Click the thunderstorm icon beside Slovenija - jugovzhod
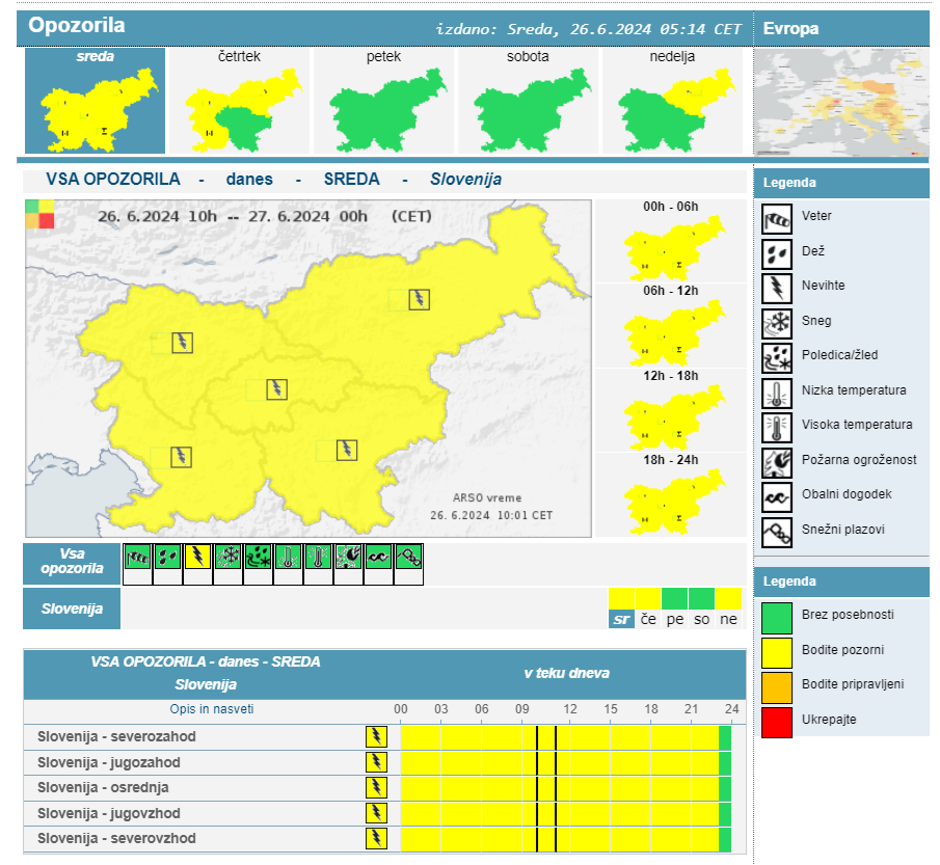The width and height of the screenshot is (940, 865). click(x=374, y=813)
